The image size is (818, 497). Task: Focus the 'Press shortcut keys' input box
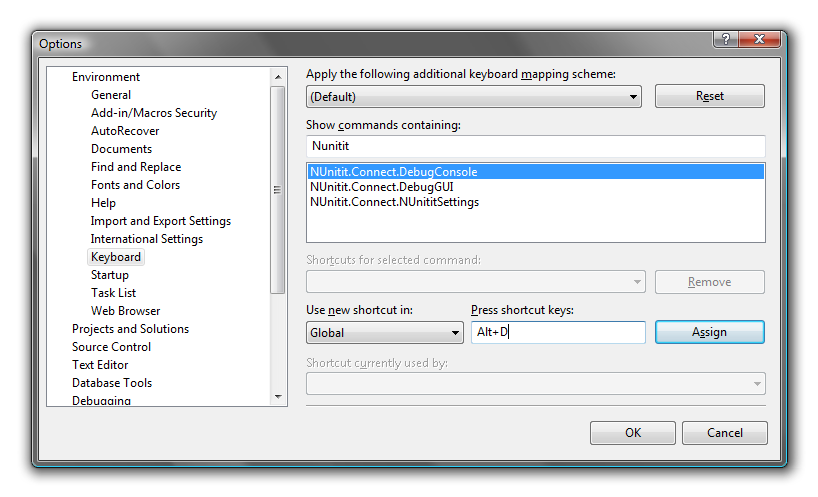[558, 332]
